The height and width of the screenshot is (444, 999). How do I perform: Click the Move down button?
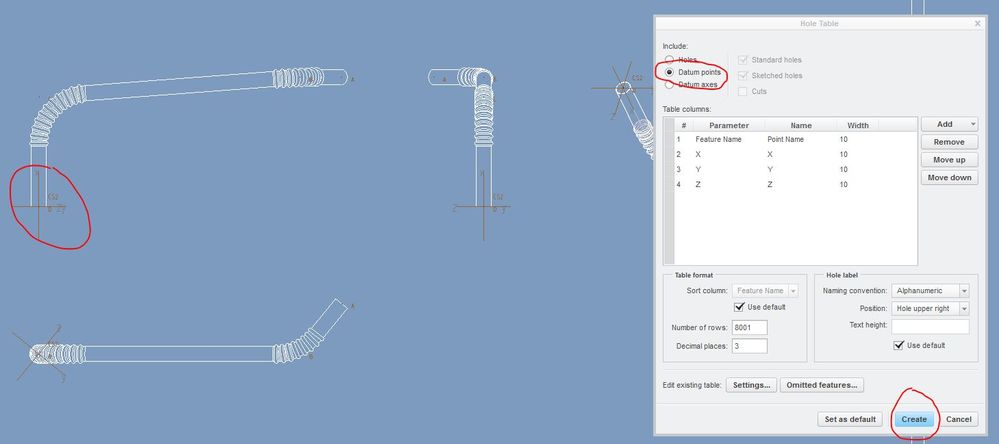[x=949, y=178]
